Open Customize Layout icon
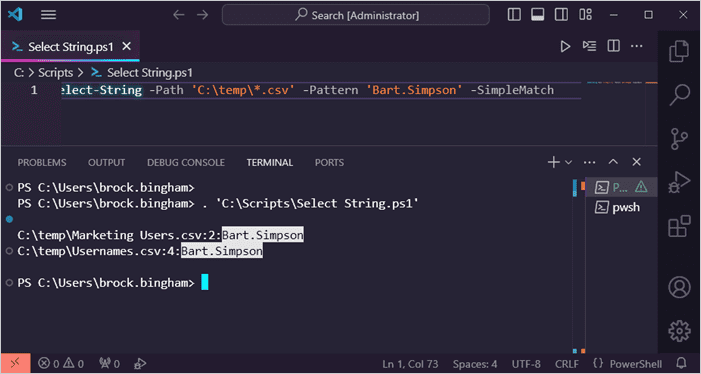The image size is (701, 374). pyautogui.click(x=585, y=15)
